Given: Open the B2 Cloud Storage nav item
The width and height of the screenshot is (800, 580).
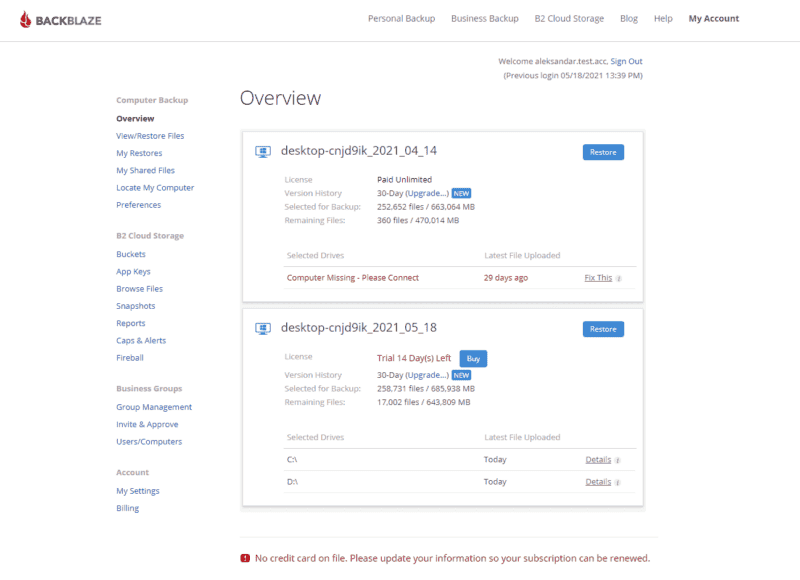Looking at the screenshot, I should pos(569,18).
